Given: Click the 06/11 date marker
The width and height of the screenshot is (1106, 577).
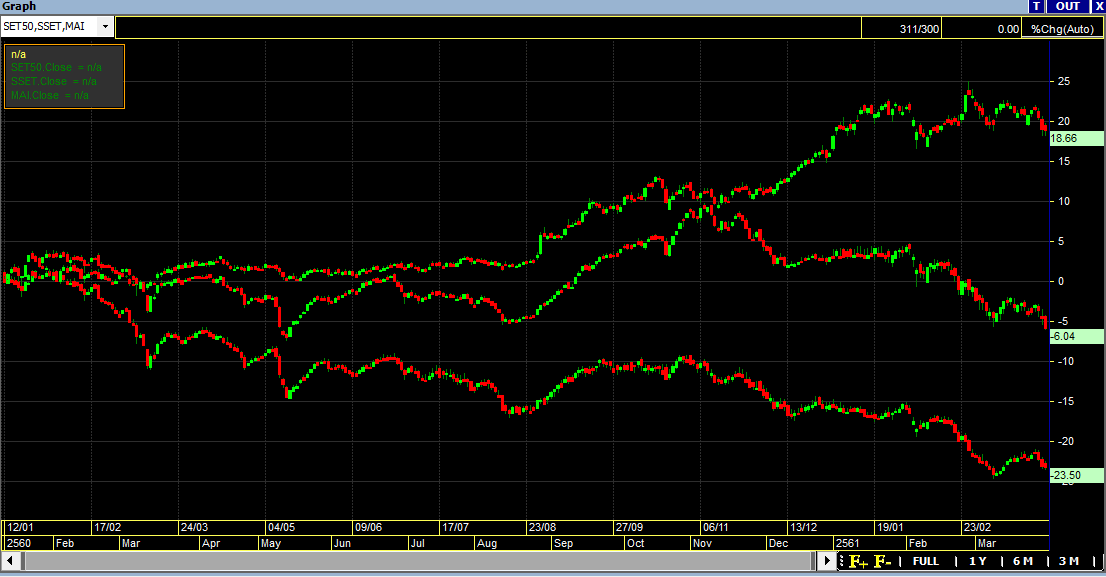Looking at the screenshot, I should 716,528.
